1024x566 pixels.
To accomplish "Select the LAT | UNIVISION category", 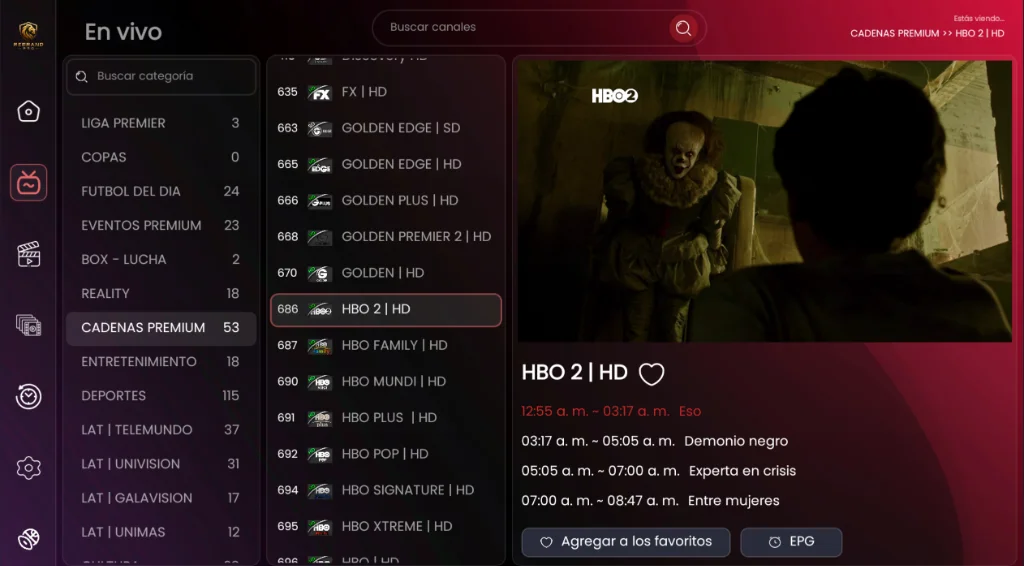I will click(161, 464).
